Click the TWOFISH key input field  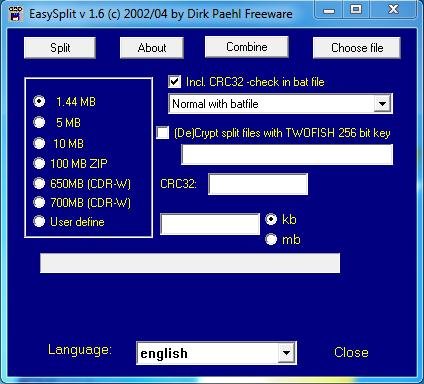[x=287, y=154]
